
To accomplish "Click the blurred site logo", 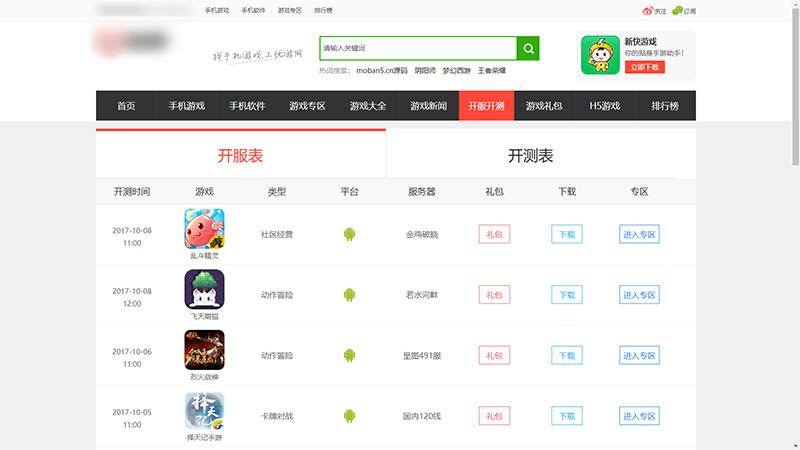I will [x=132, y=42].
